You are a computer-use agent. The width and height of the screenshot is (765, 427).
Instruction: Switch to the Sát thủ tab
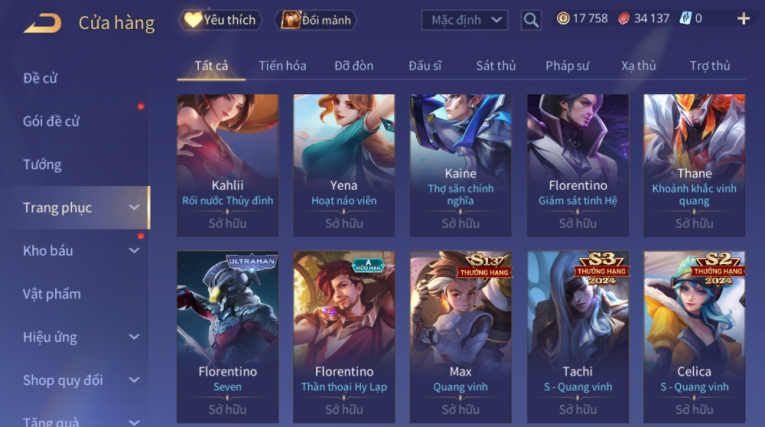pyautogui.click(x=496, y=66)
